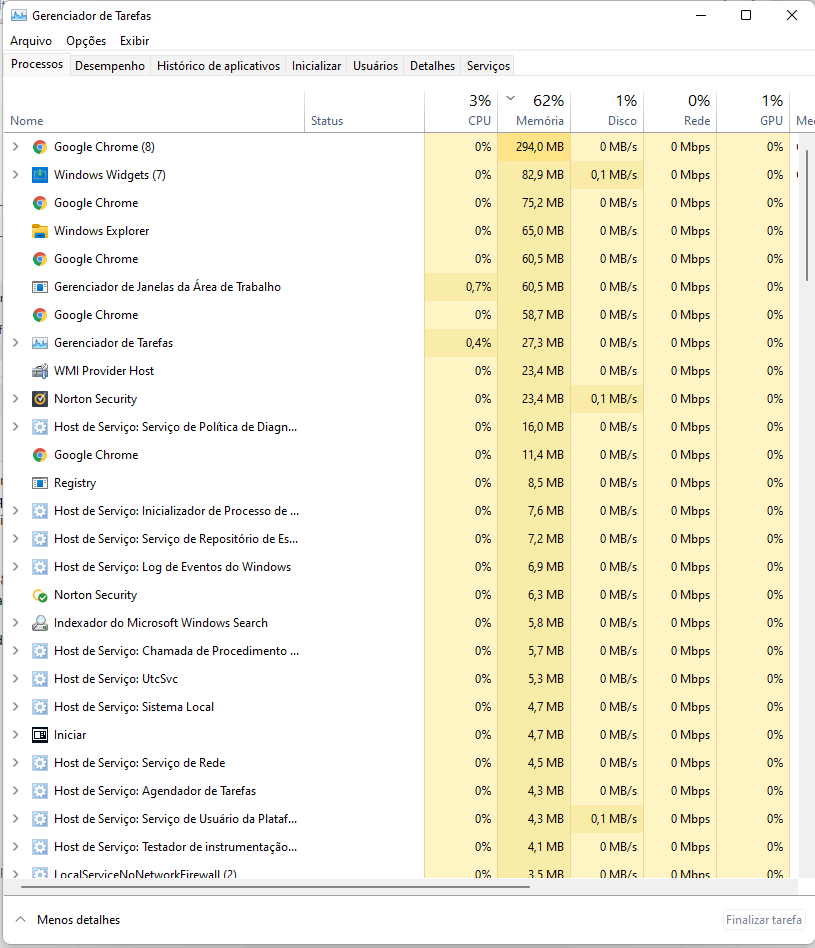Viewport: 815px width, 948px height.
Task: Click the horizontal scrollbar thumb
Action: [x=275, y=887]
